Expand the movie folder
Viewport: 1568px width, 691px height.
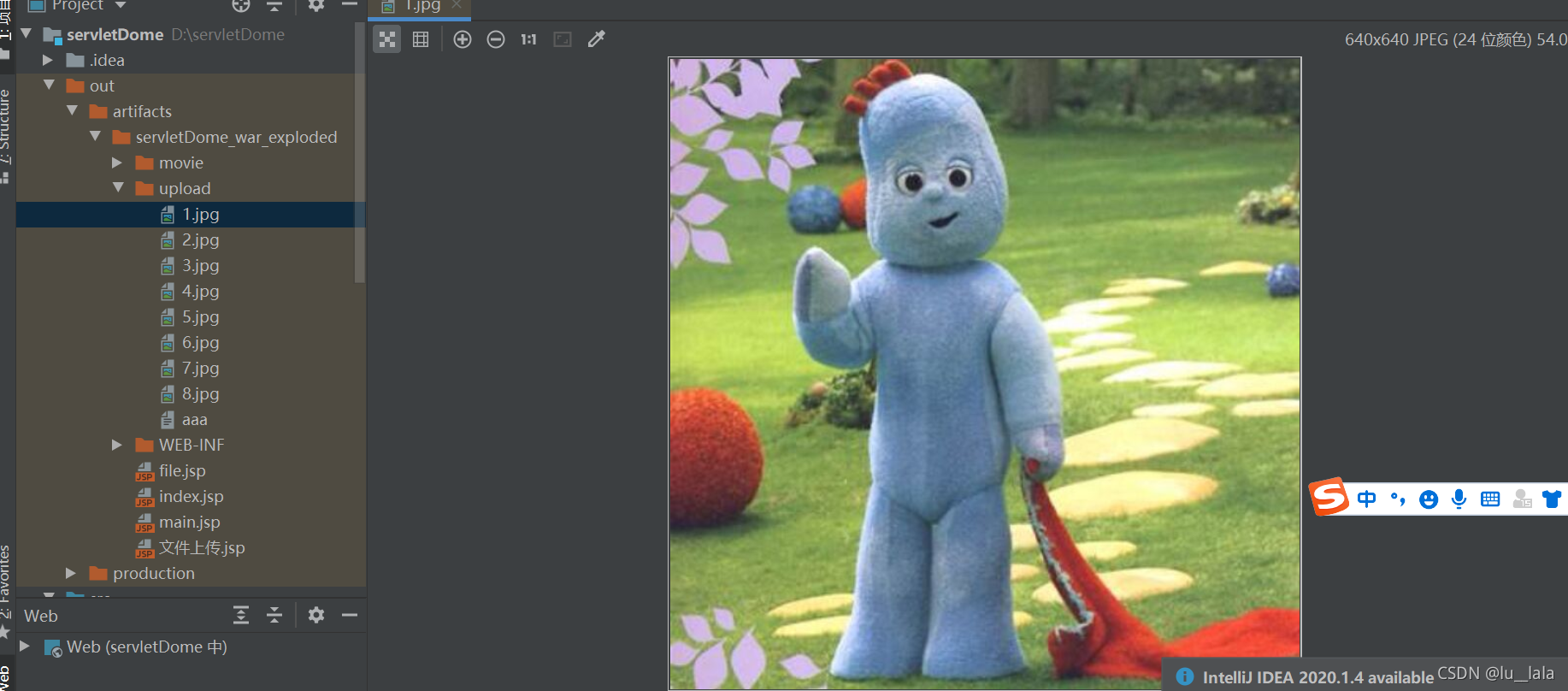pos(118,162)
